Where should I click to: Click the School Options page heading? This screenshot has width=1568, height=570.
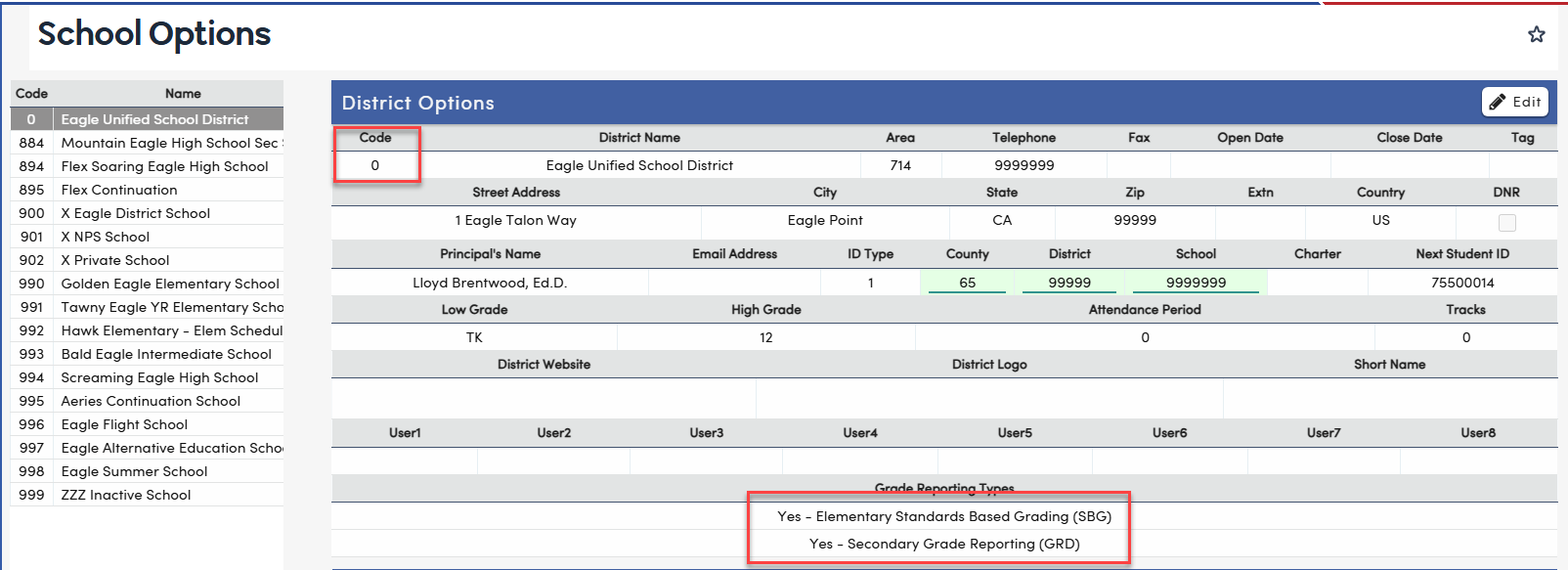pyautogui.click(x=154, y=34)
